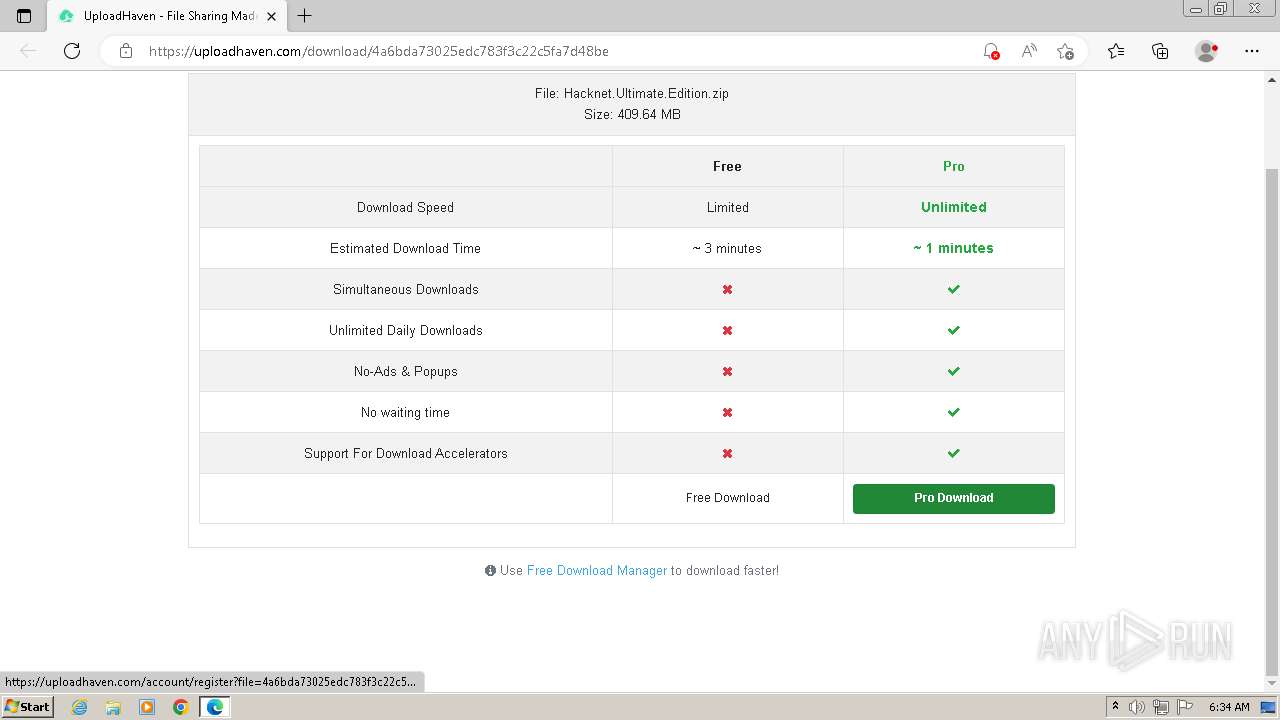Open Internet Explorer from taskbar
1280x720 pixels.
click(79, 707)
